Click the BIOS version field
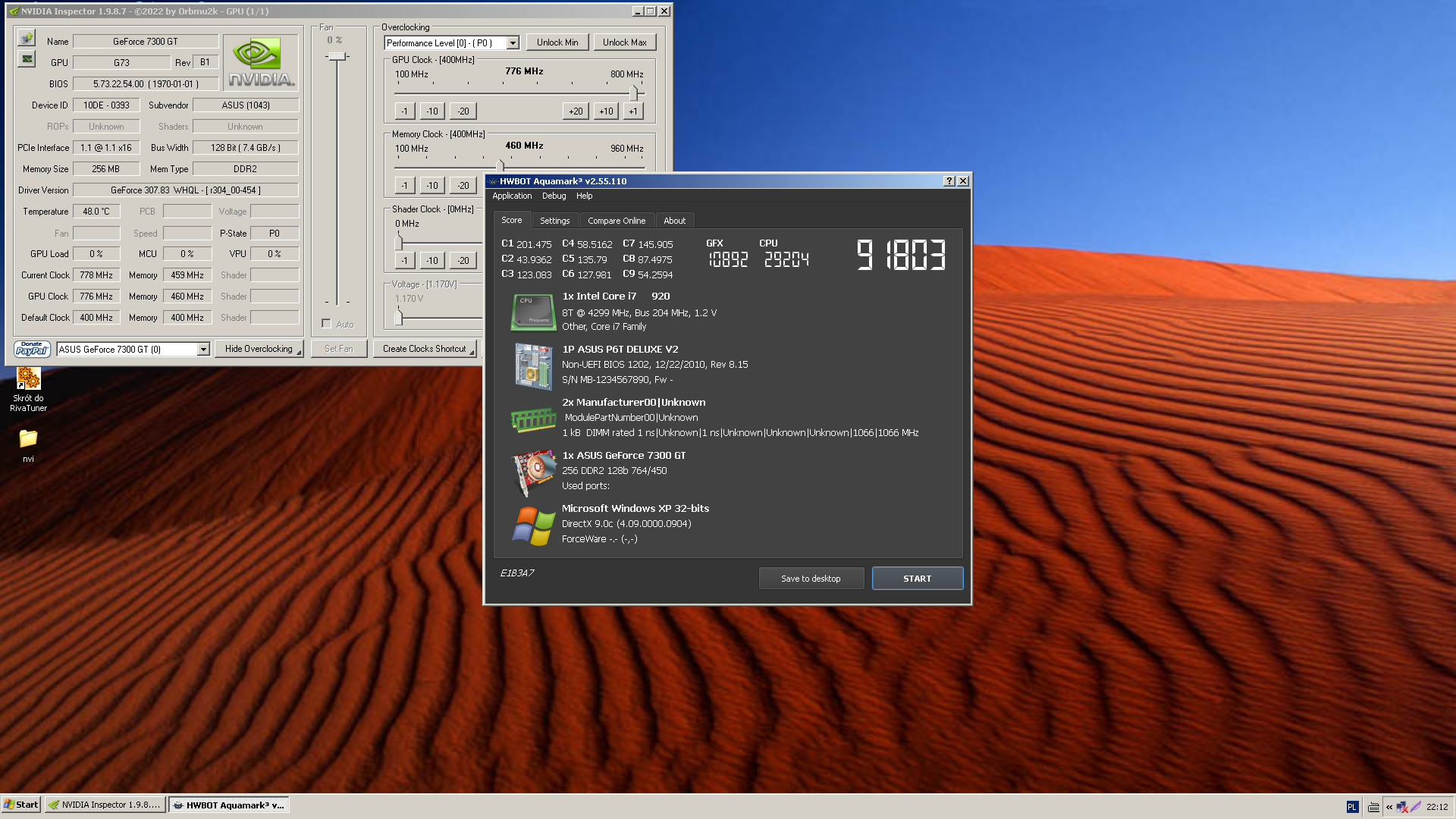The height and width of the screenshot is (819, 1456). [146, 84]
